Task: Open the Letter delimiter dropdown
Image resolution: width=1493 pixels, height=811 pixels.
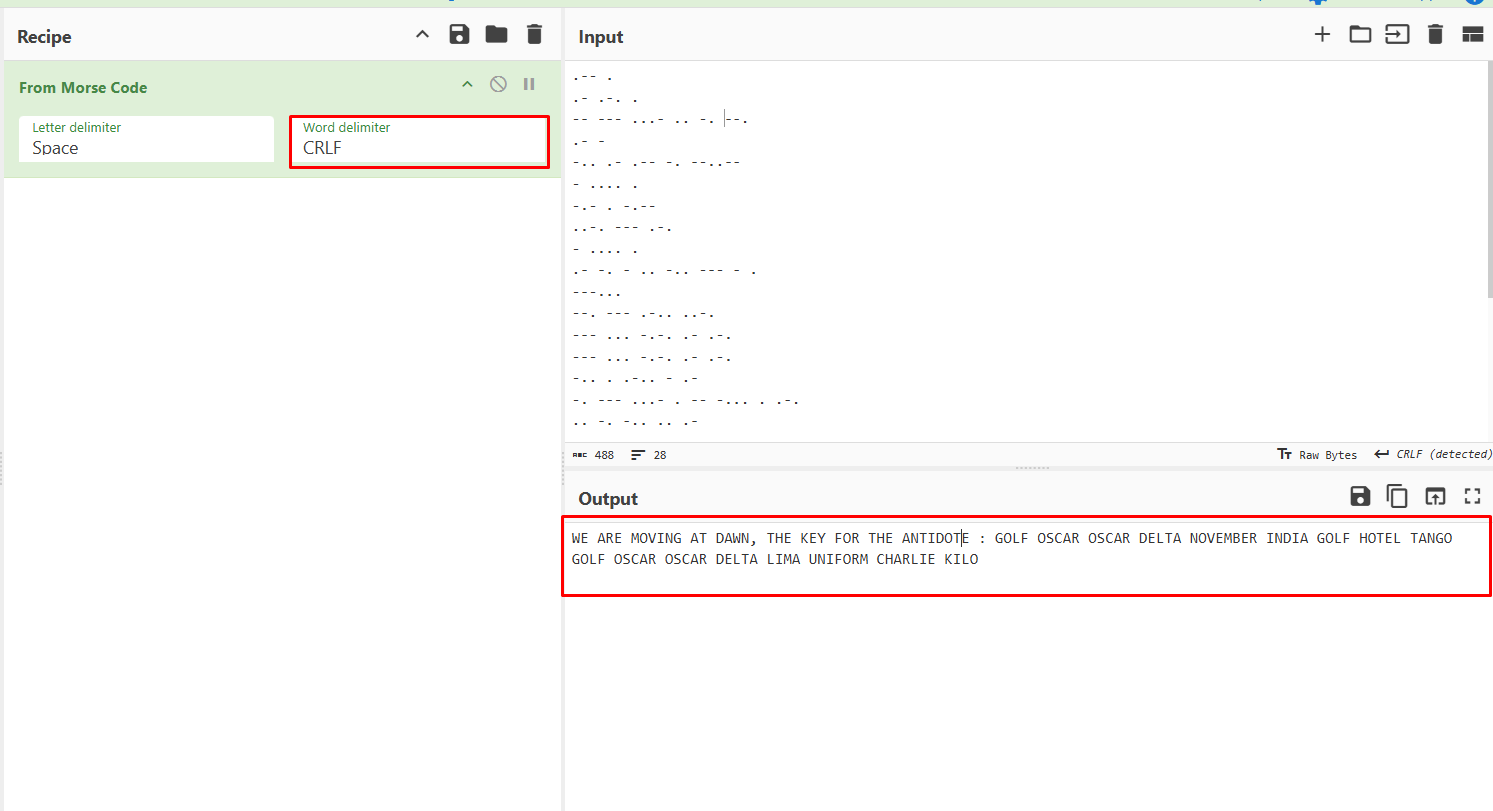Action: coord(146,140)
